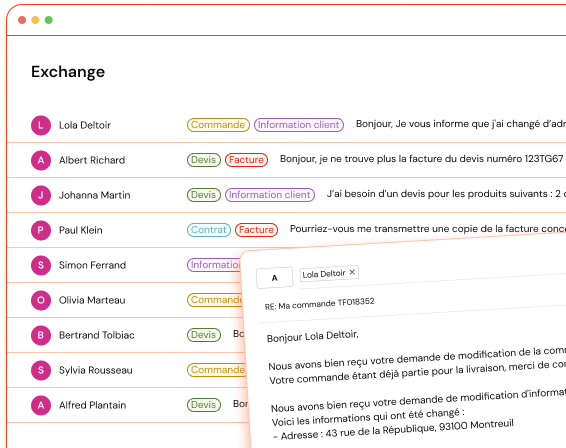Open the name Lola Deltoir in the list
The image size is (566, 448).
85,125
